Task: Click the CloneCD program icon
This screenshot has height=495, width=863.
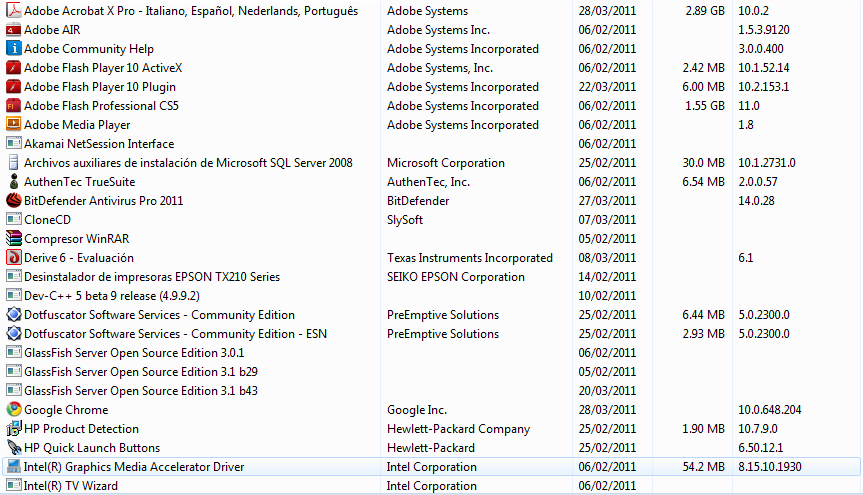Action: coord(14,220)
